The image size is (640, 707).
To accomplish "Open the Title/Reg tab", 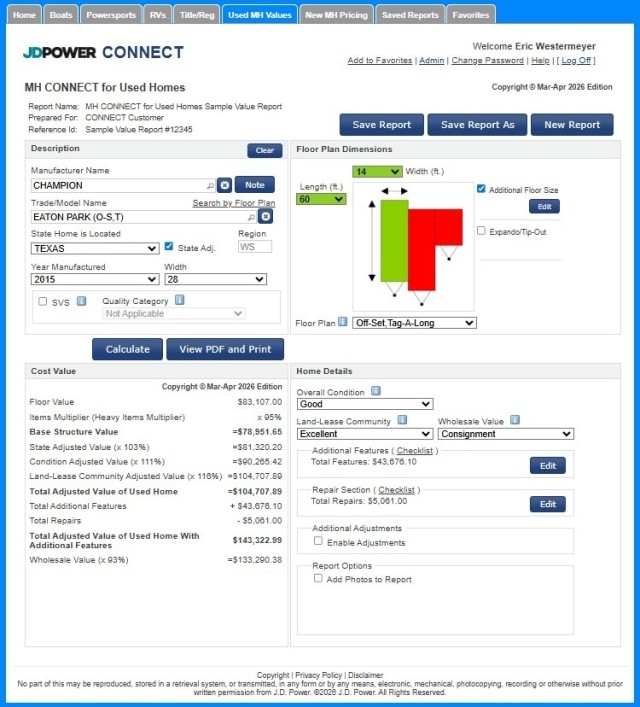I will click(197, 14).
